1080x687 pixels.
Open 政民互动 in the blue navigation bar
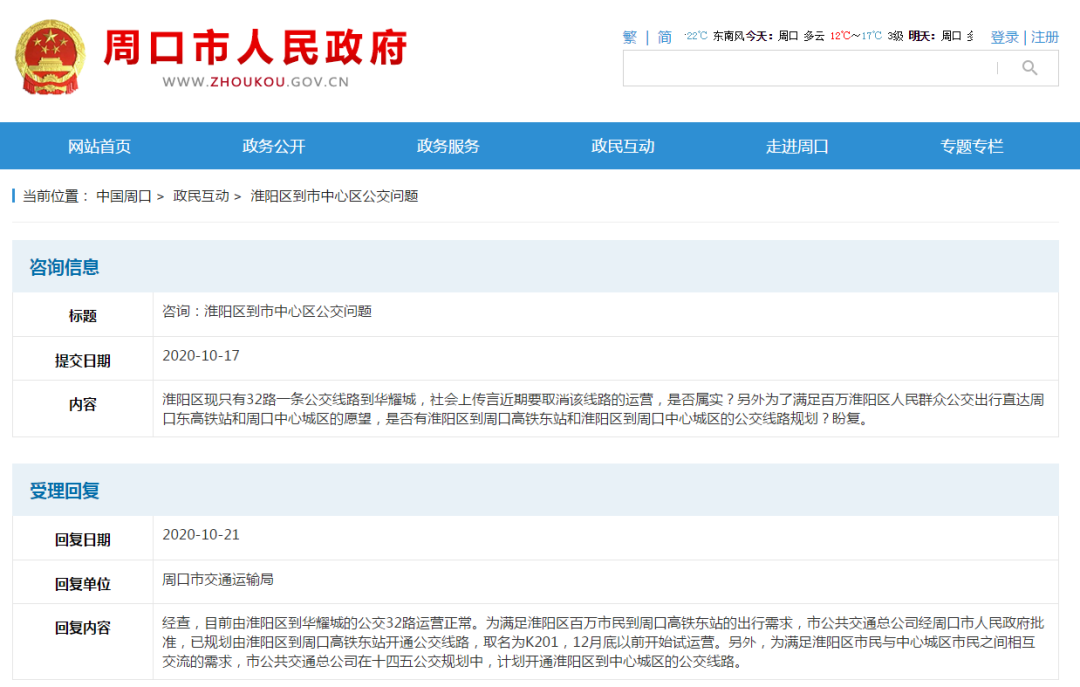(623, 146)
